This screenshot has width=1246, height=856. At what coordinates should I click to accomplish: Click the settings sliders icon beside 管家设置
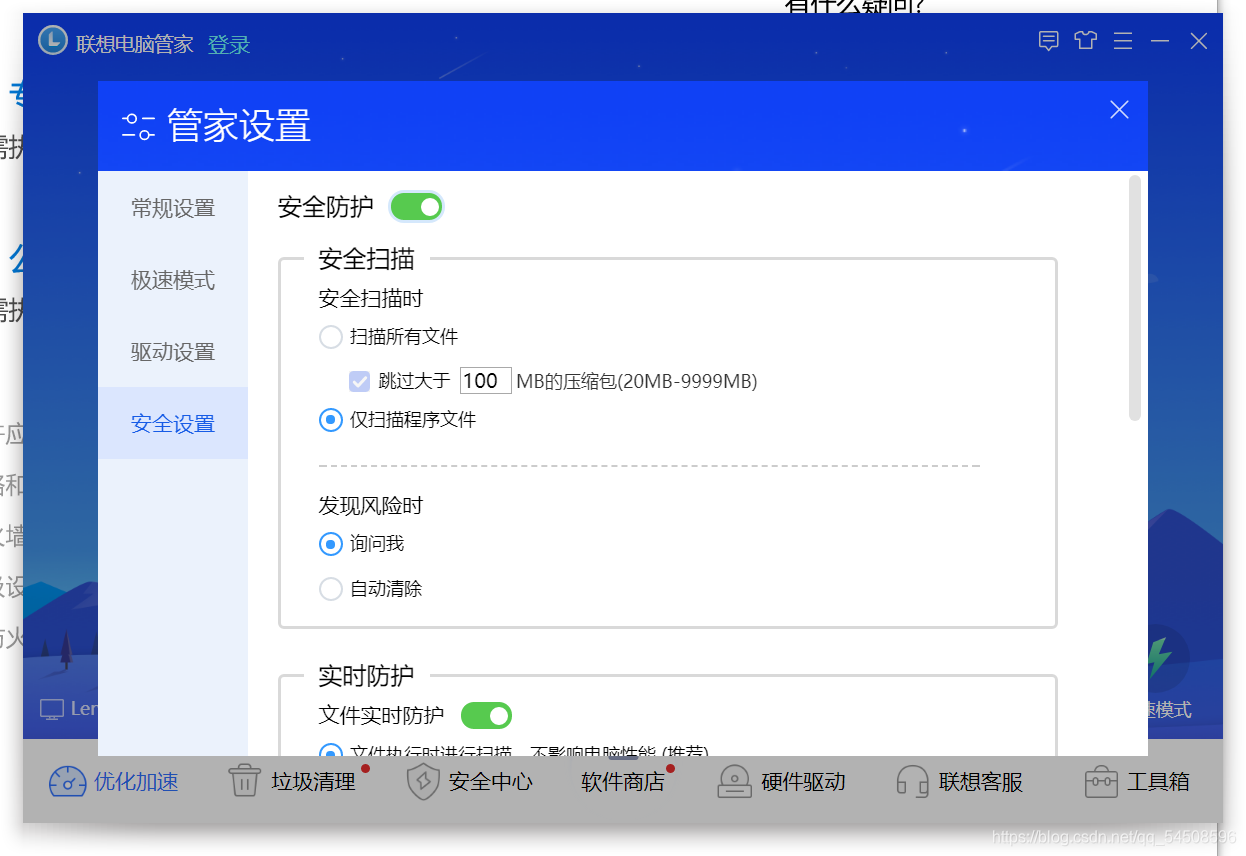click(x=139, y=126)
